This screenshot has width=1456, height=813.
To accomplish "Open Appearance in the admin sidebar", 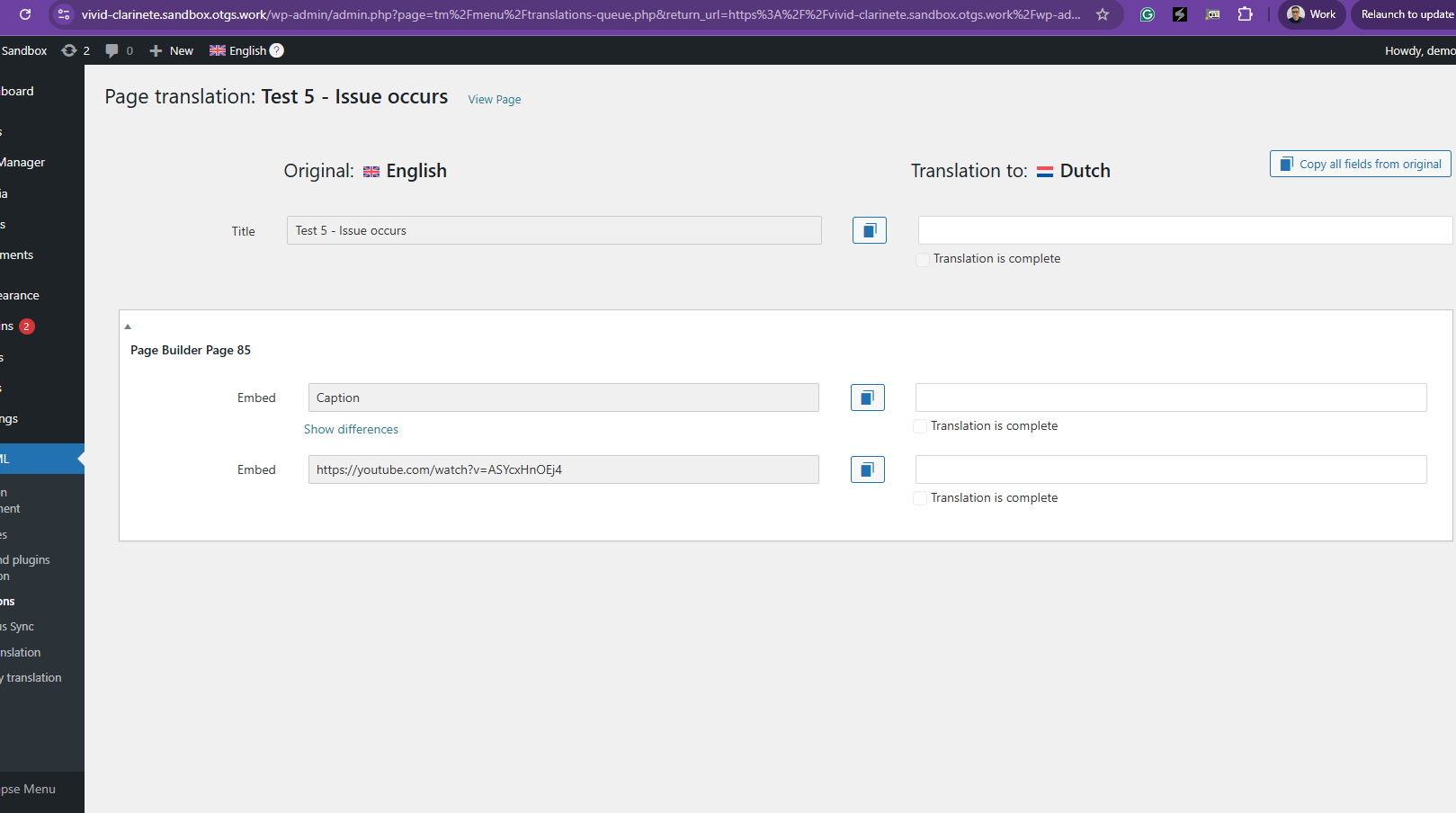I will click(20, 295).
